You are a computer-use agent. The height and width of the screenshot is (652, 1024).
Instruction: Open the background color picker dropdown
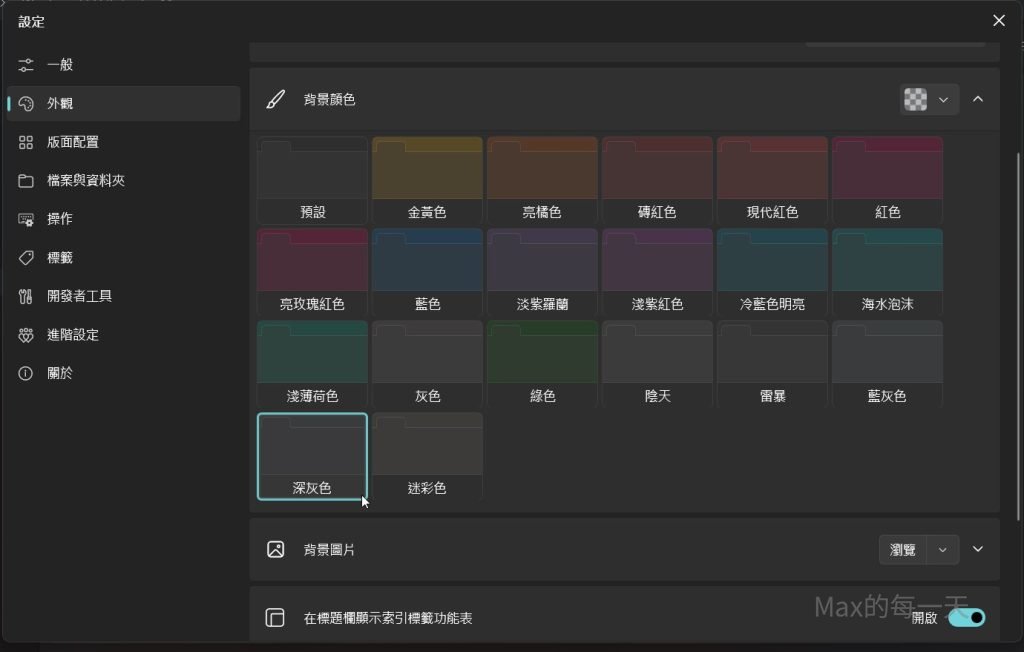(x=929, y=99)
